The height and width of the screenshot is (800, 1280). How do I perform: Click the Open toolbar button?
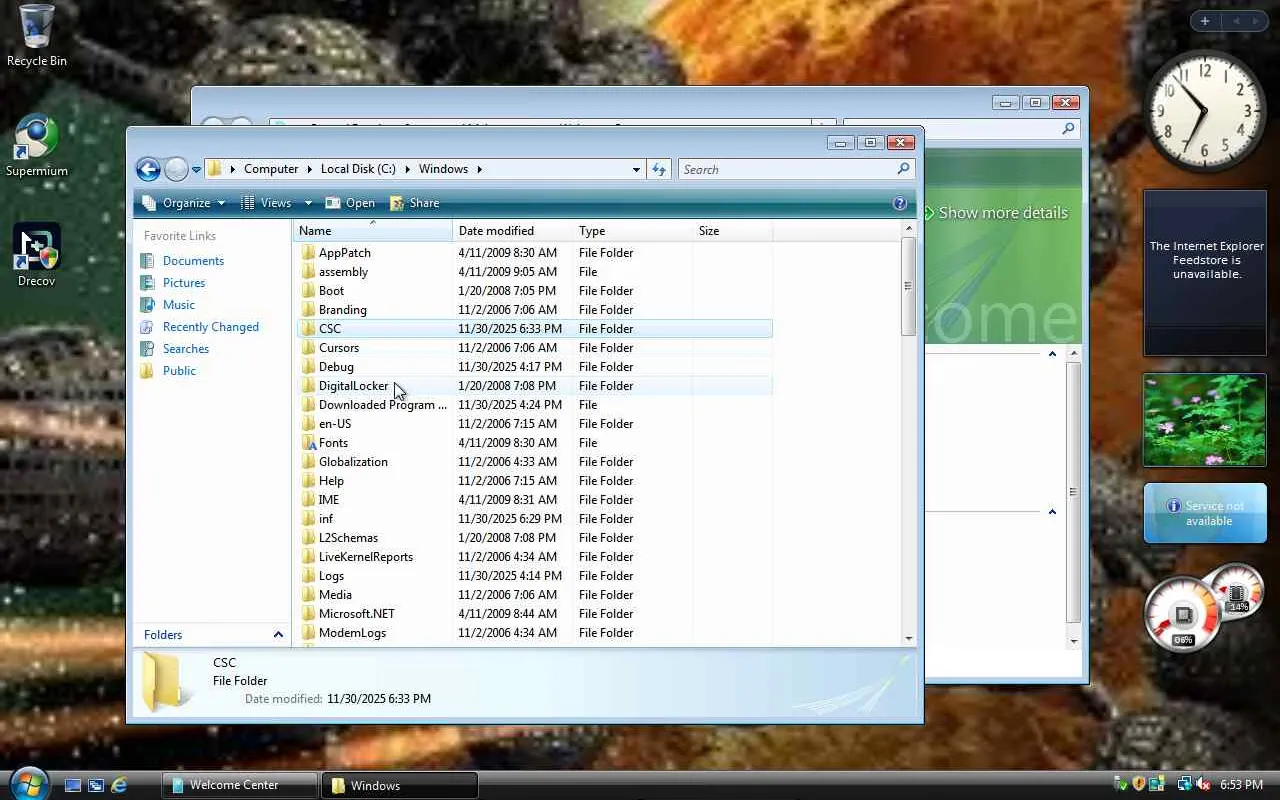[350, 203]
